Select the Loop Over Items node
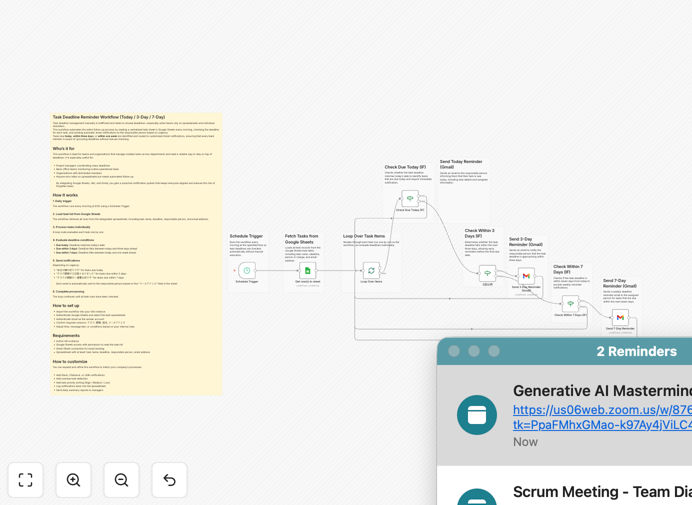This screenshot has height=505, width=692. 371,270
